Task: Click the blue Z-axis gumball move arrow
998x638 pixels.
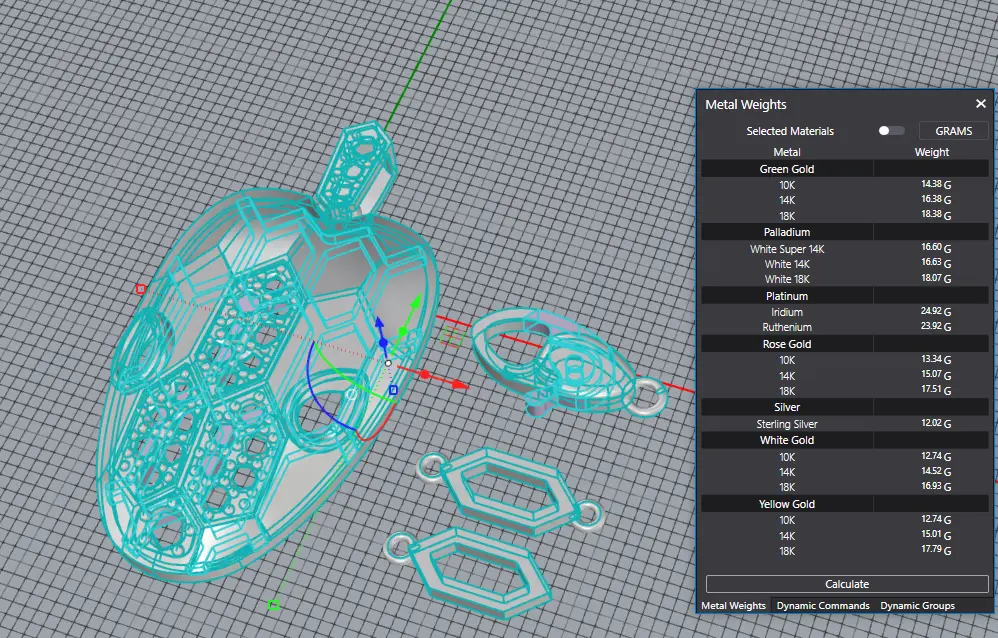Action: point(381,325)
